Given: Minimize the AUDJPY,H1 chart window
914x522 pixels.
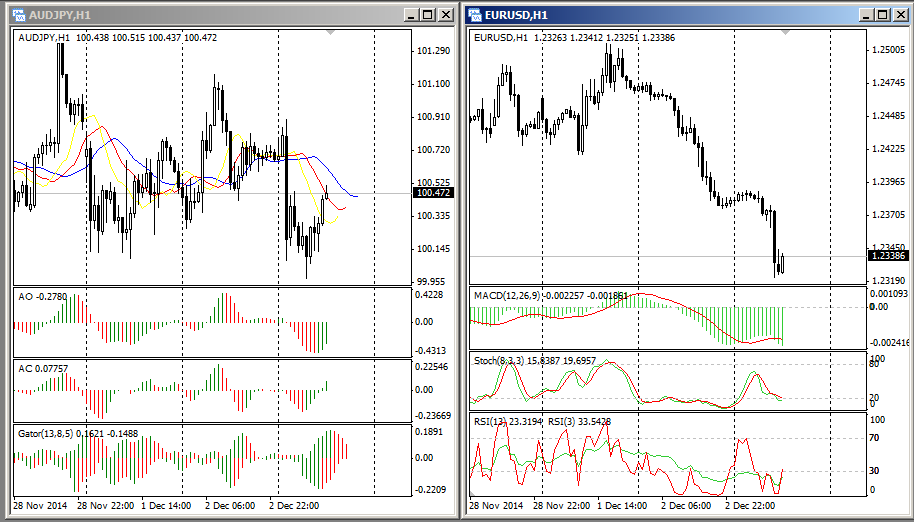Looking at the screenshot, I should point(412,15).
